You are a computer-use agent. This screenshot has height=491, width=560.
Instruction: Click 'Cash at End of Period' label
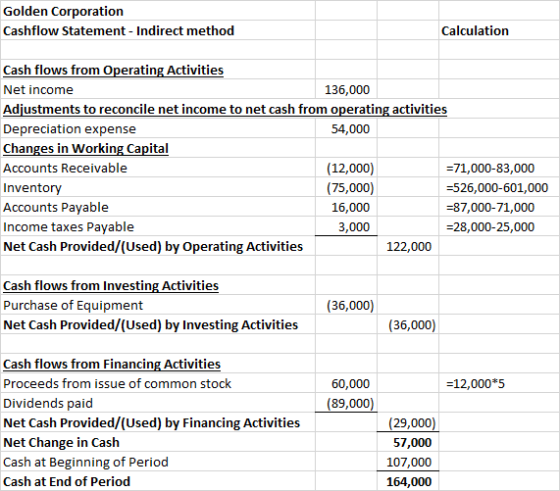66,482
